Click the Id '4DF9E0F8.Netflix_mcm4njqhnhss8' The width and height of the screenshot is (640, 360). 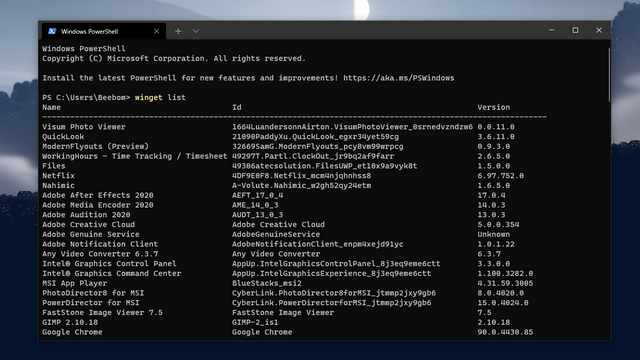point(302,176)
